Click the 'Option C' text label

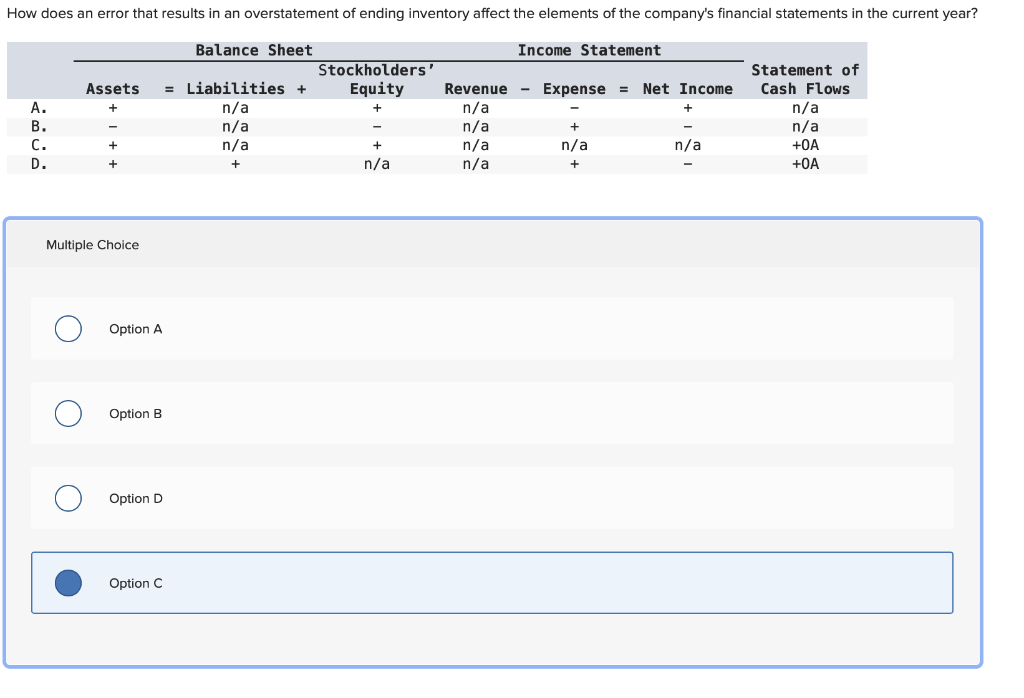(136, 584)
